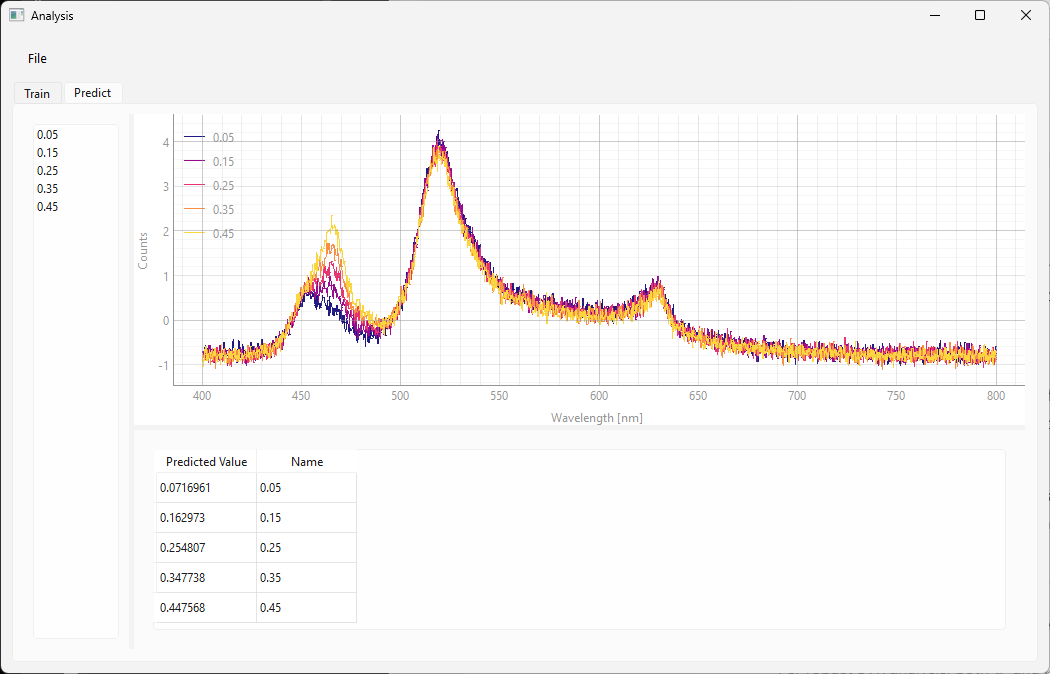Pick 0.35 in the left sample list
The height and width of the screenshot is (674, 1050).
tap(47, 188)
